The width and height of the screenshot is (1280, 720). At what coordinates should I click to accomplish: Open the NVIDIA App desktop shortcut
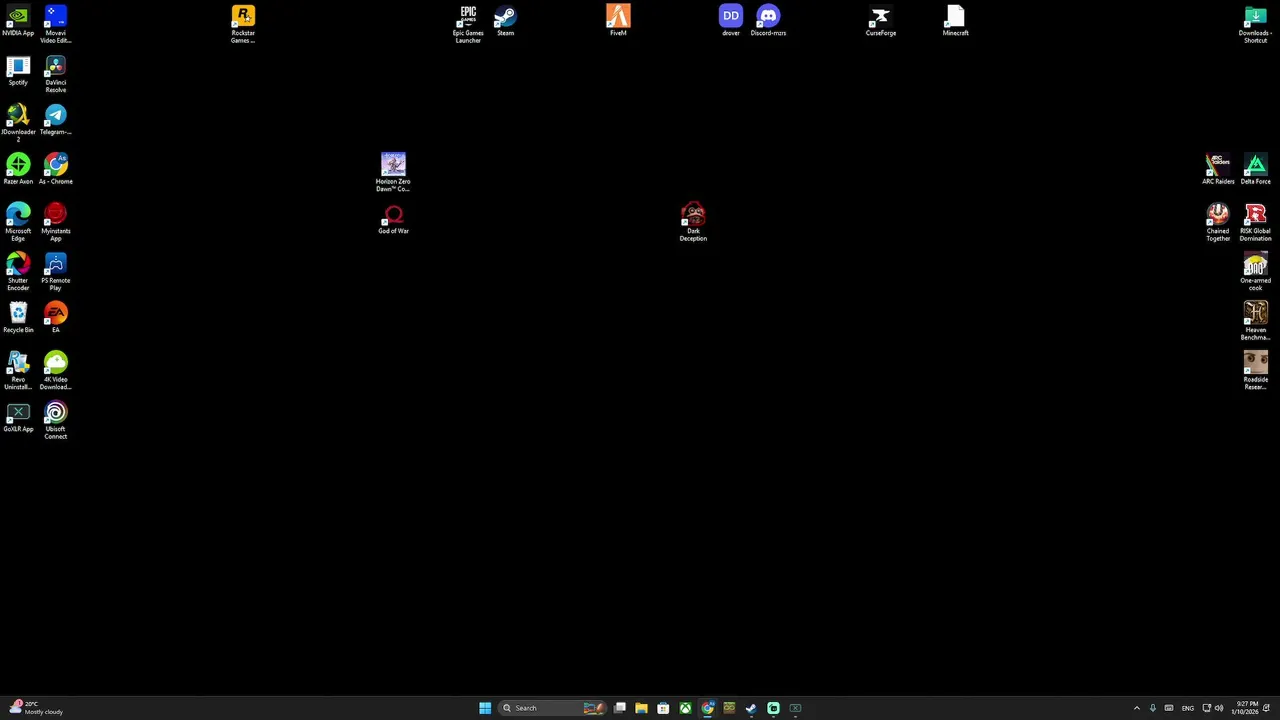coord(18,21)
